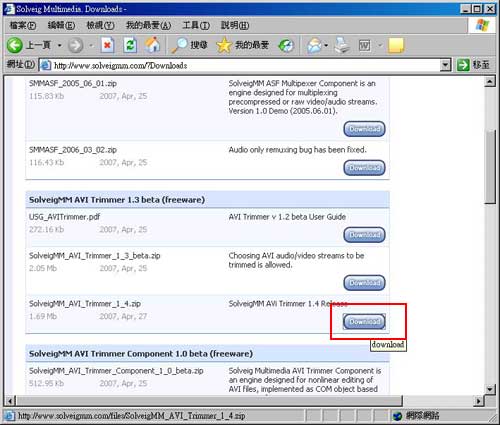The width and height of the screenshot is (500, 425).
Task: Download SolveigMM_AVI_Trimmer_1_4.zip
Action: pyautogui.click(x=364, y=322)
